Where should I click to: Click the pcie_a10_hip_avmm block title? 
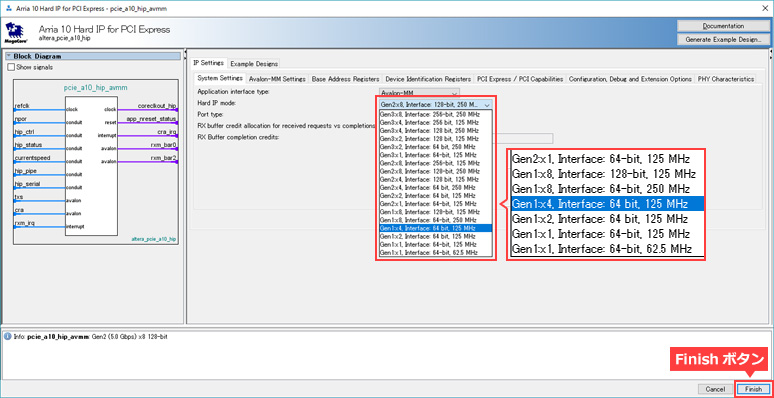tap(95, 87)
